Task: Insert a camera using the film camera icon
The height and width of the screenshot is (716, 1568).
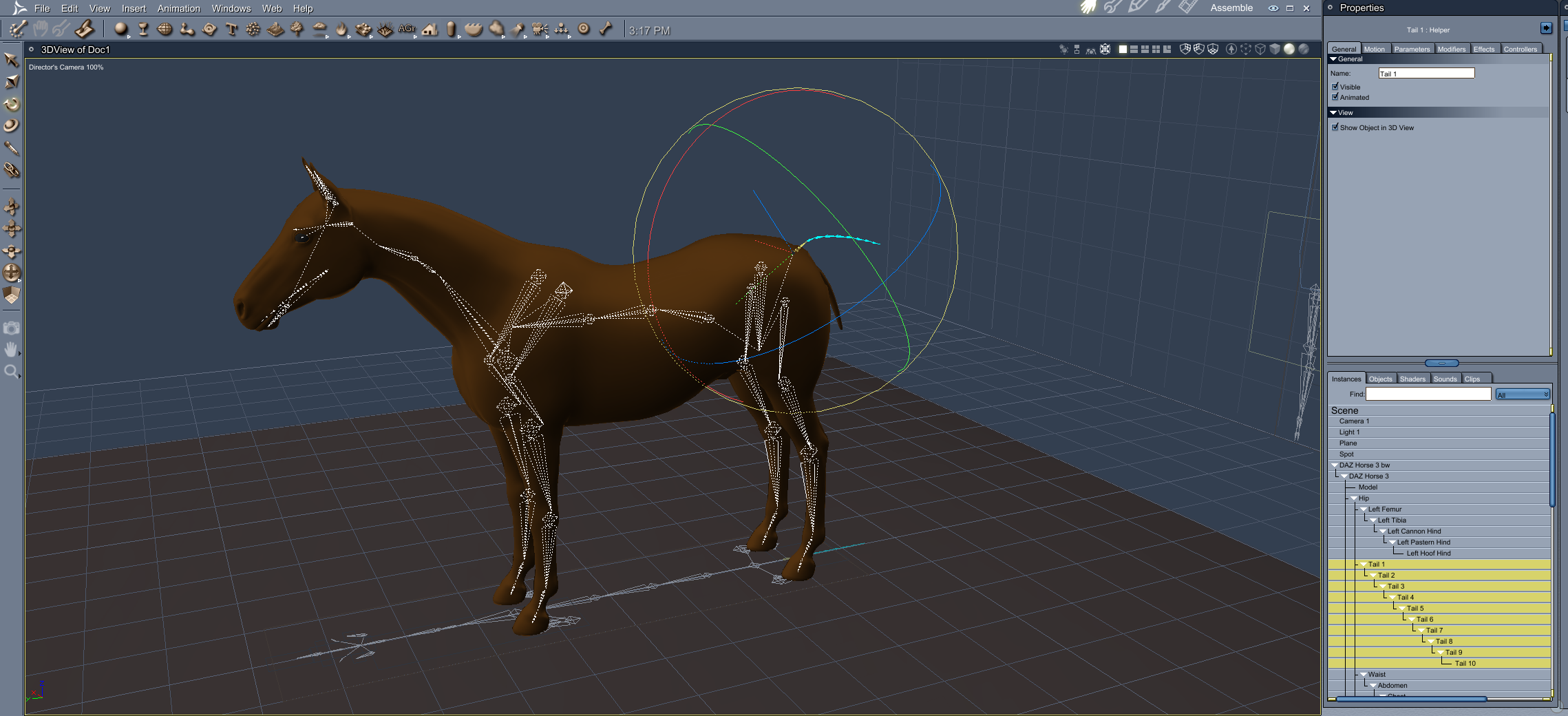Action: pyautogui.click(x=540, y=29)
